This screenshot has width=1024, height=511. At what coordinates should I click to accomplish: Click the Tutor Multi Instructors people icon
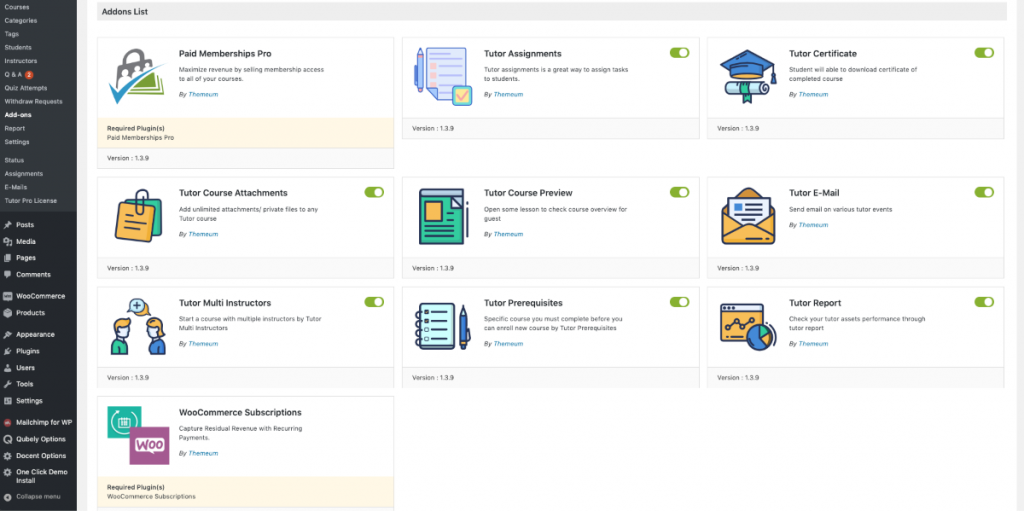click(138, 326)
